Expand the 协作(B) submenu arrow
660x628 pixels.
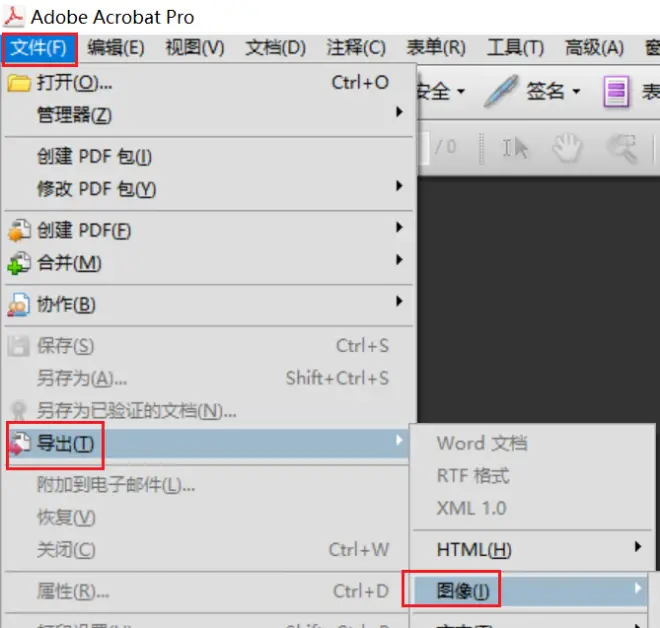pos(399,301)
